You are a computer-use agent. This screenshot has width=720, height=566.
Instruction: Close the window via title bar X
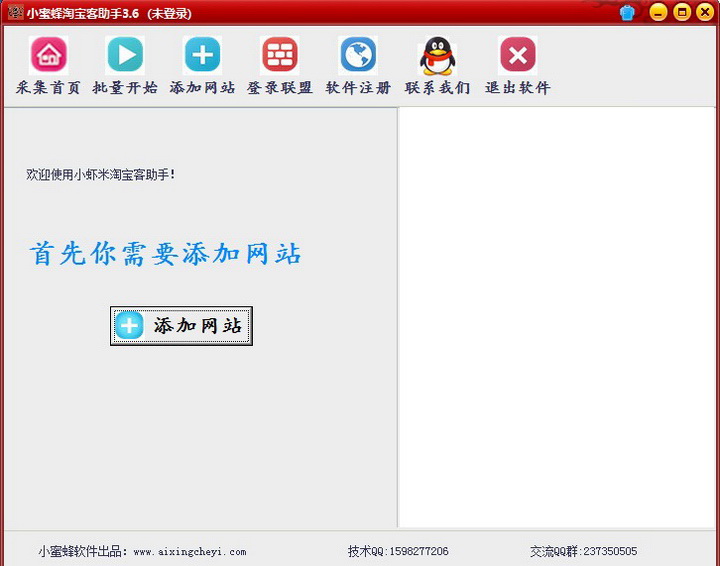pos(705,12)
